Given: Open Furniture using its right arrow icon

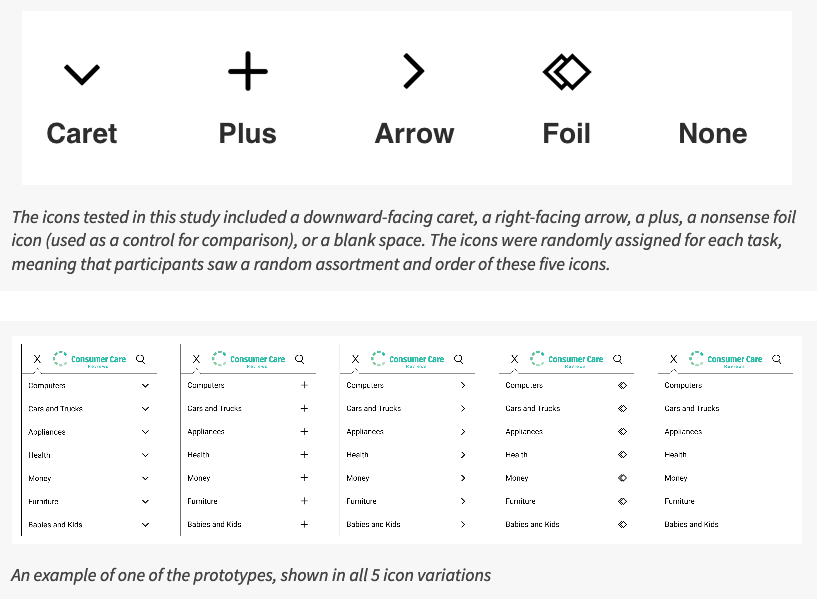Looking at the screenshot, I should pyautogui.click(x=463, y=501).
